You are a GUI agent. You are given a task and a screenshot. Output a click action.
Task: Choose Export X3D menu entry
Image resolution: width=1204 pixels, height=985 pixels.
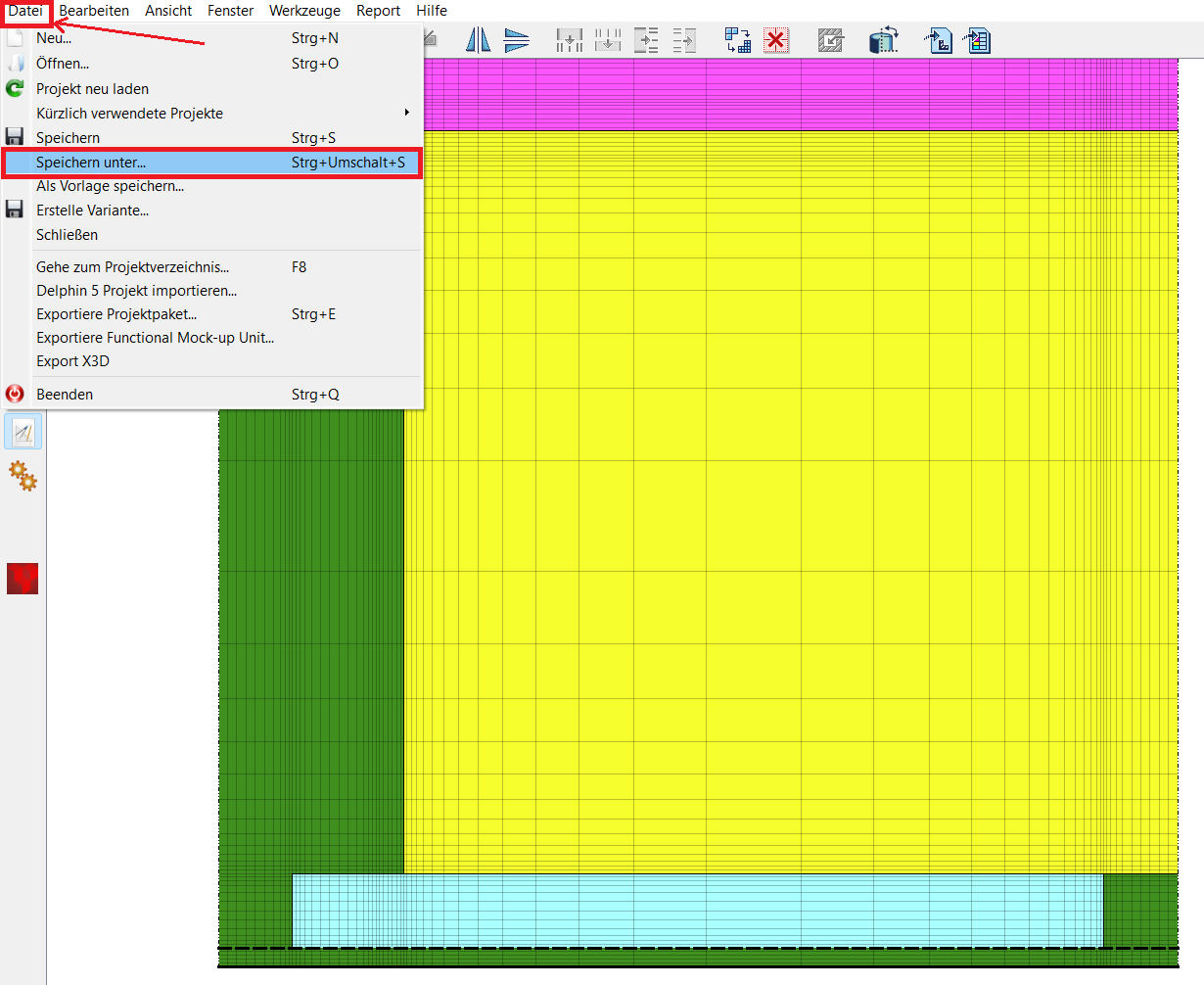point(211,361)
